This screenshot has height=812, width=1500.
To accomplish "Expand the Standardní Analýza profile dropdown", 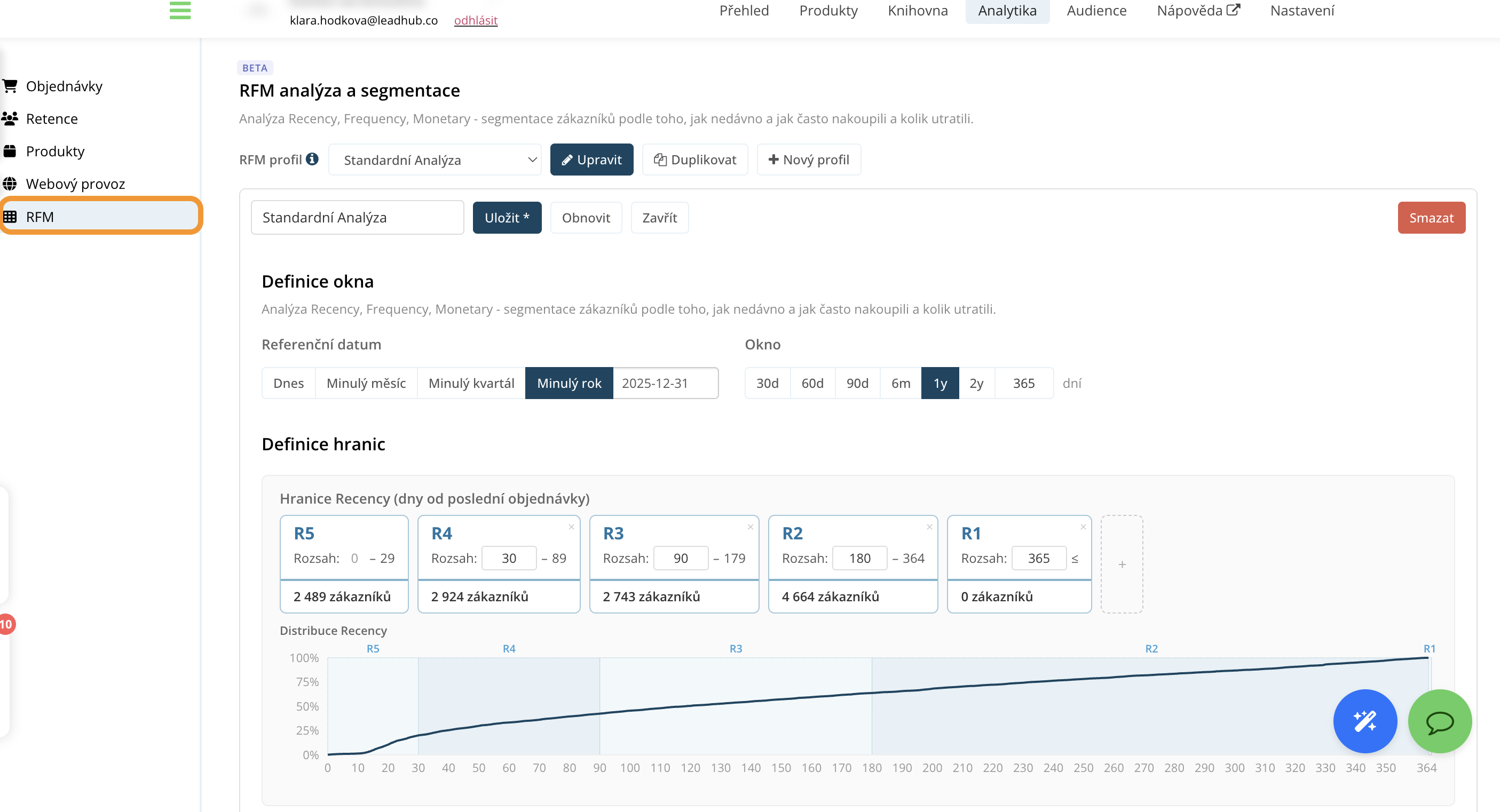I will point(435,160).
